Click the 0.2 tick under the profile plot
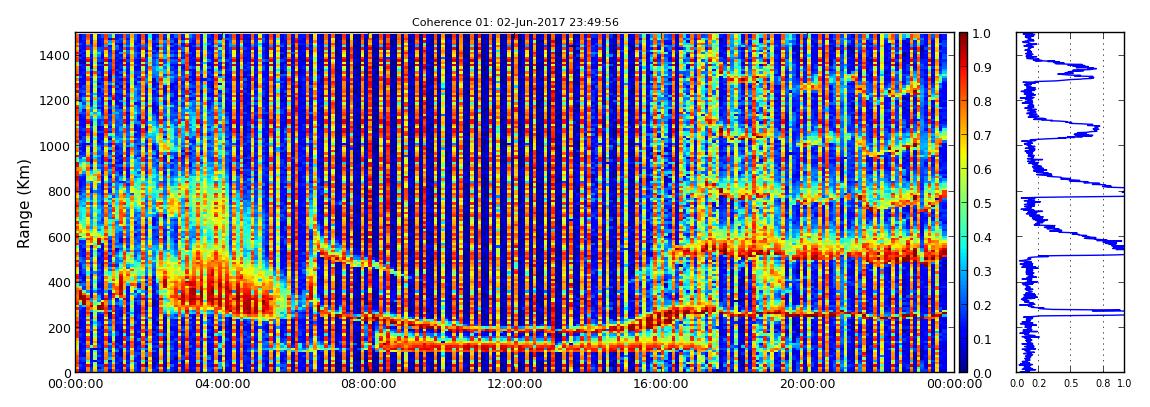The image size is (1150, 407). tap(1039, 384)
